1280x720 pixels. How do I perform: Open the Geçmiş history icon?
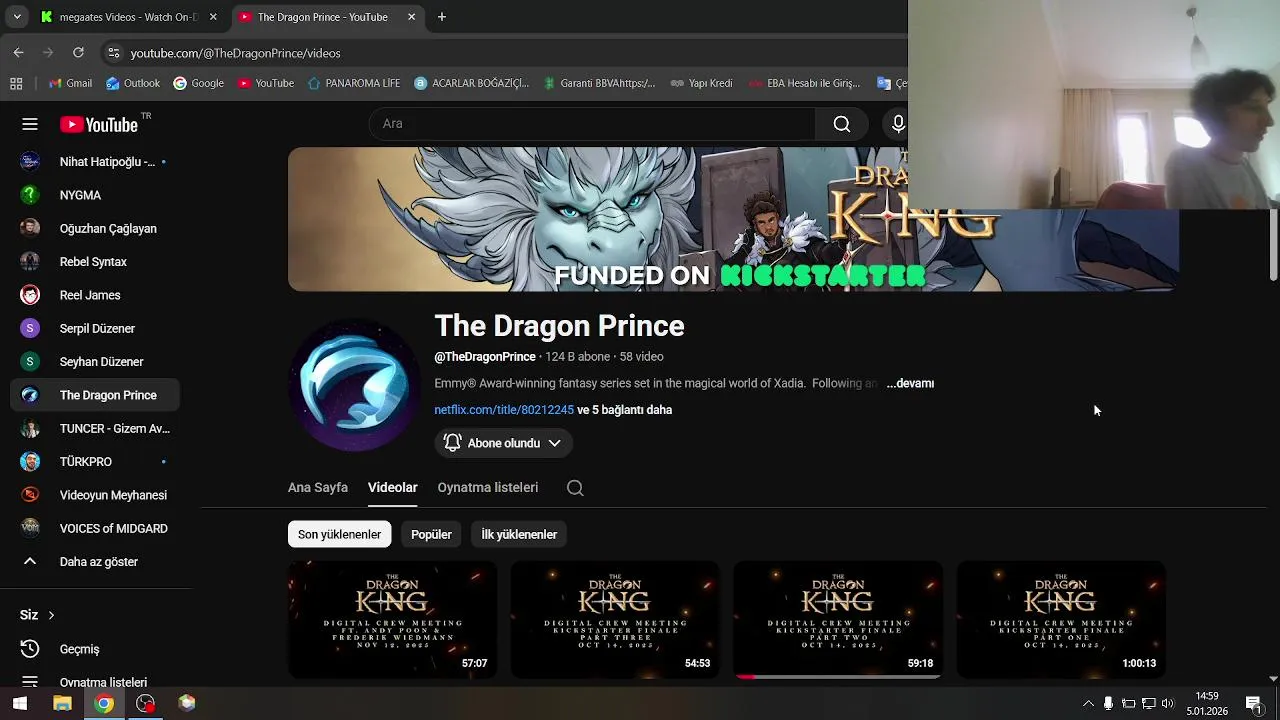coord(30,649)
